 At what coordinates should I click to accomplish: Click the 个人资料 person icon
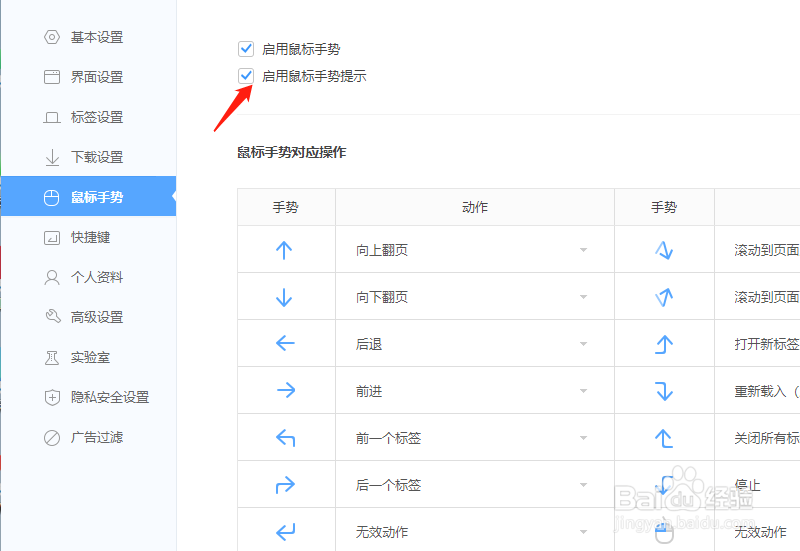(x=52, y=277)
